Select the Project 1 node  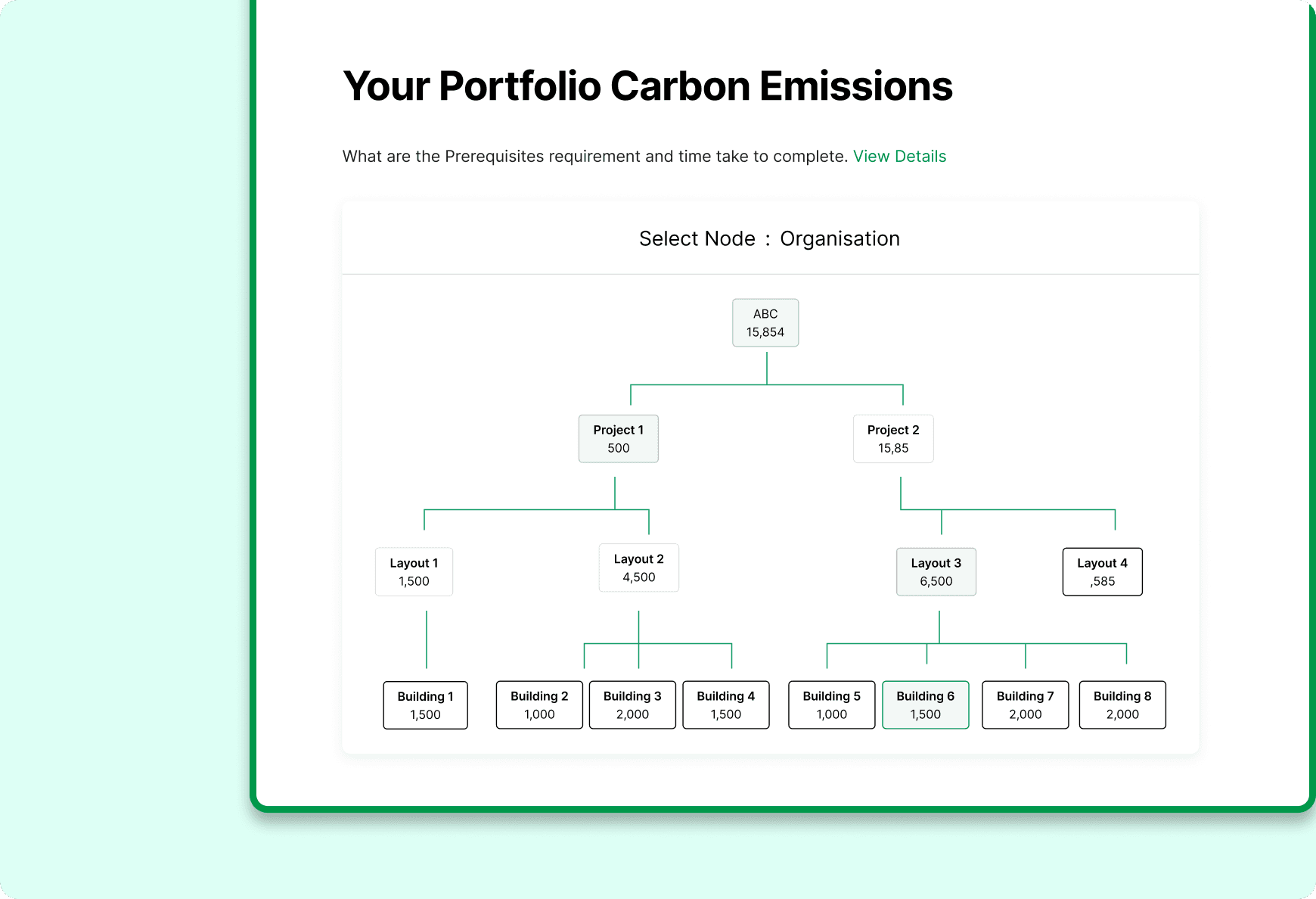click(x=619, y=439)
